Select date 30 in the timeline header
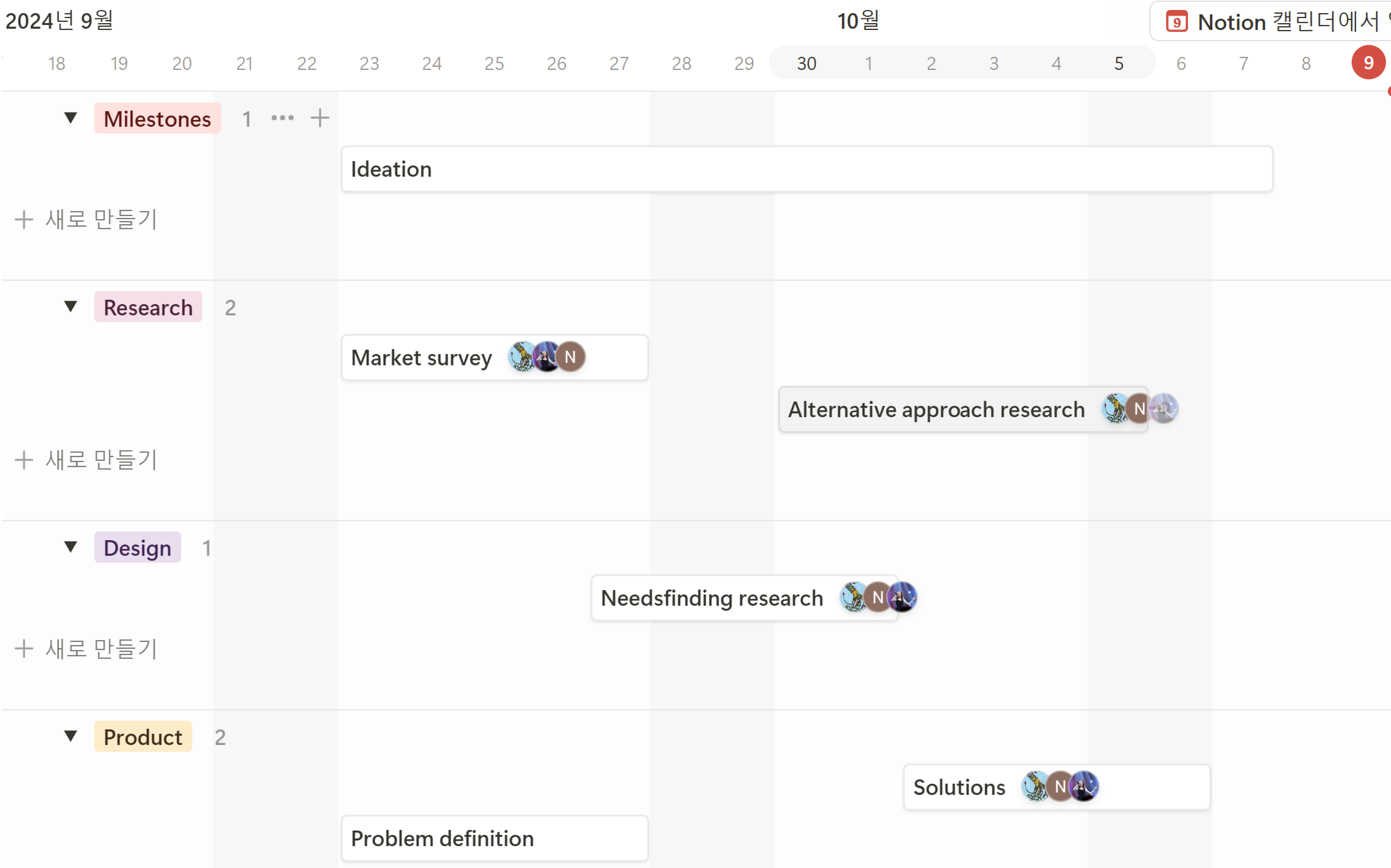The width and height of the screenshot is (1391, 868). point(806,63)
